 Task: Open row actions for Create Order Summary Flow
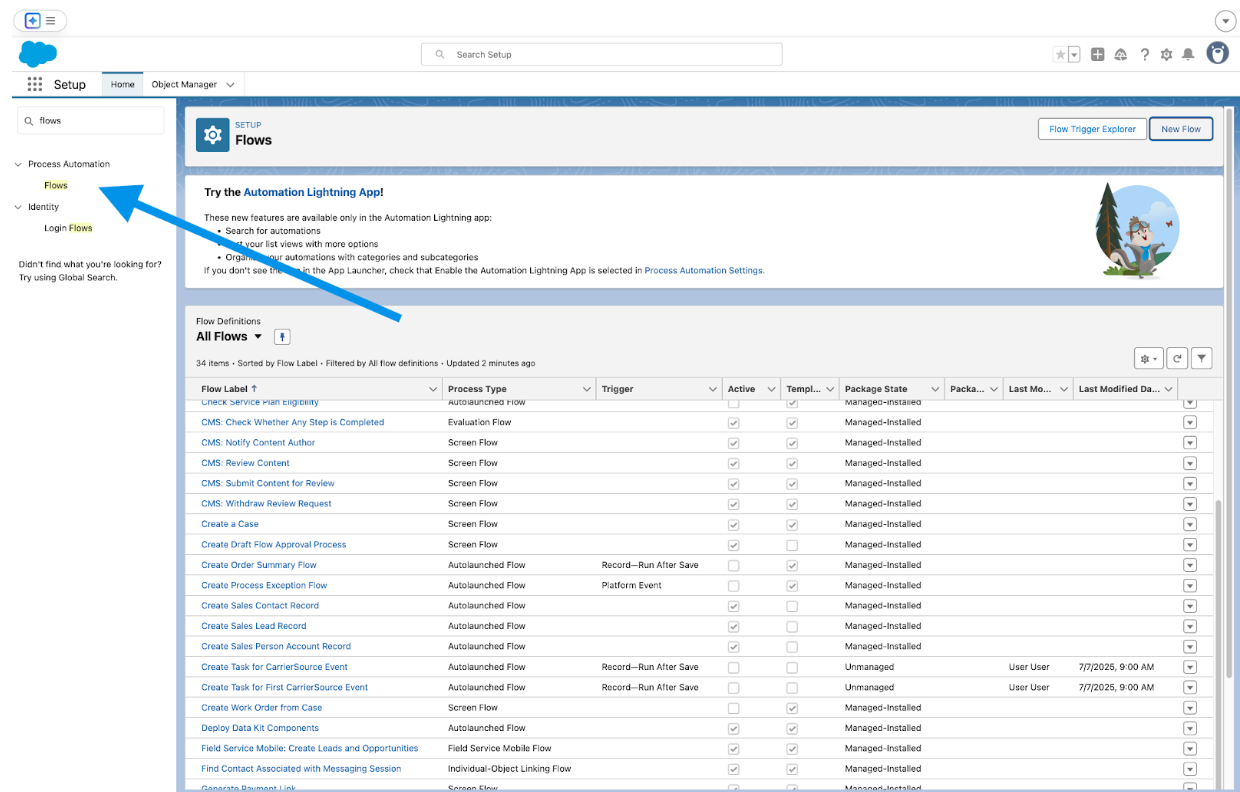coord(1190,565)
